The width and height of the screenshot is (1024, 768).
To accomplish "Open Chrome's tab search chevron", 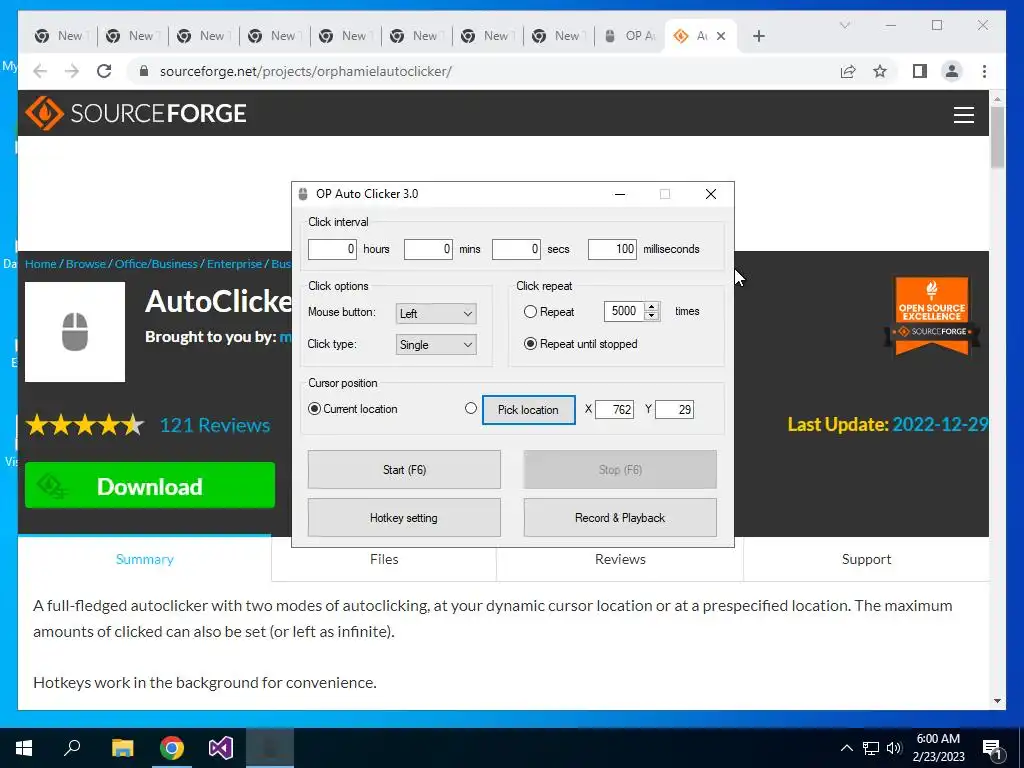I will point(844,25).
